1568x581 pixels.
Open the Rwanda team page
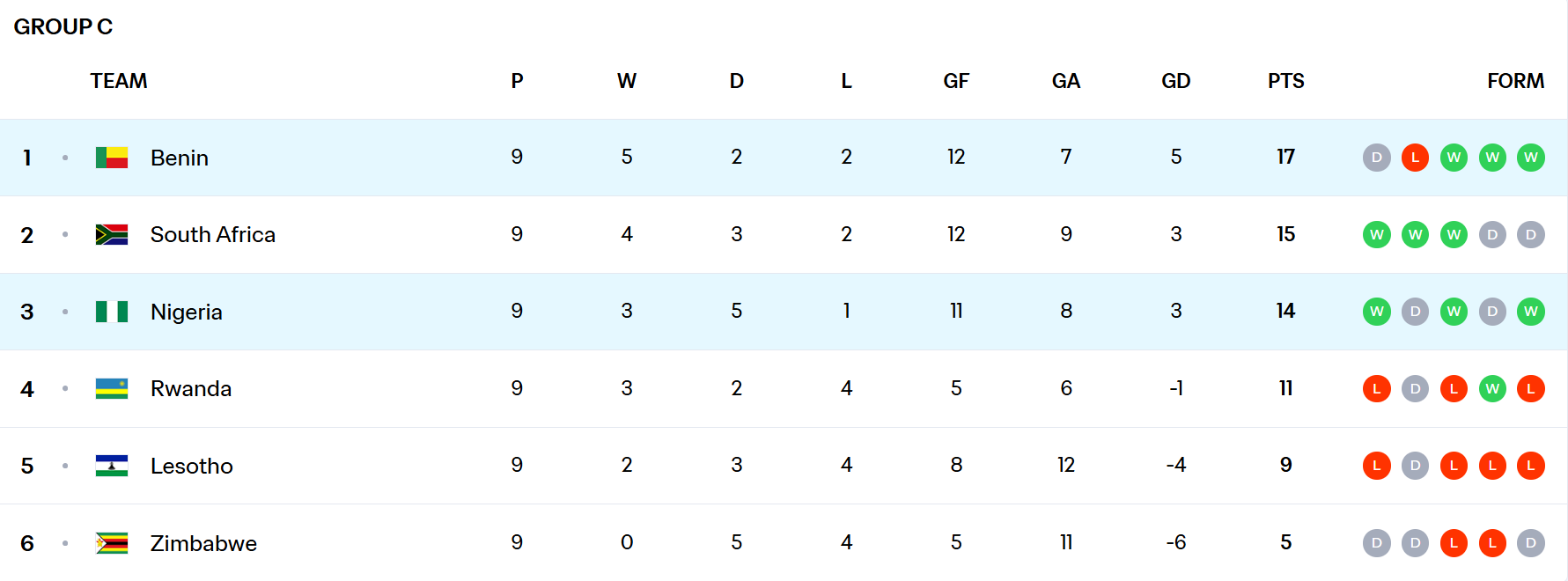click(191, 388)
